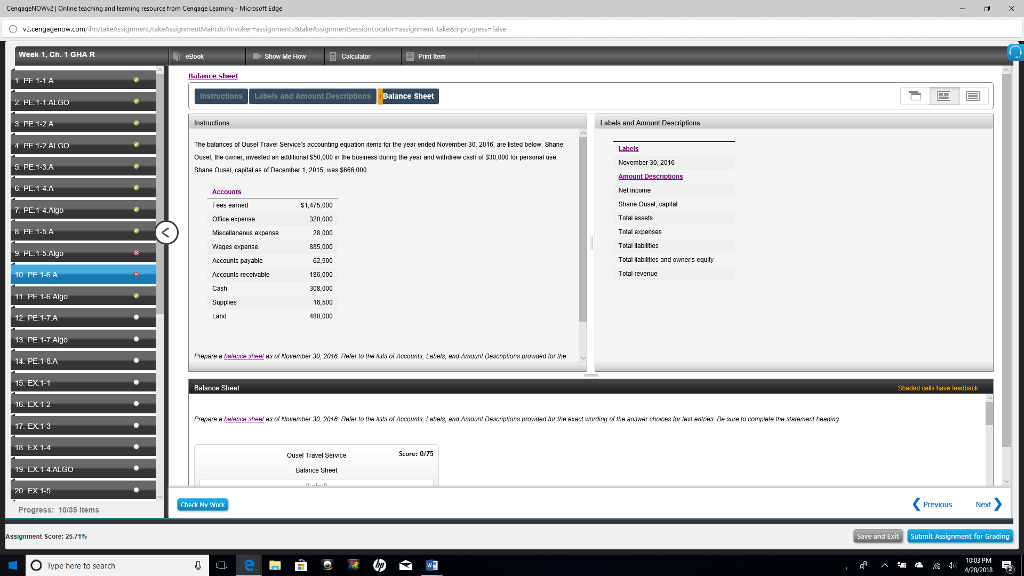Select the split panel layout icon
The height and width of the screenshot is (576, 1024).
(944, 96)
